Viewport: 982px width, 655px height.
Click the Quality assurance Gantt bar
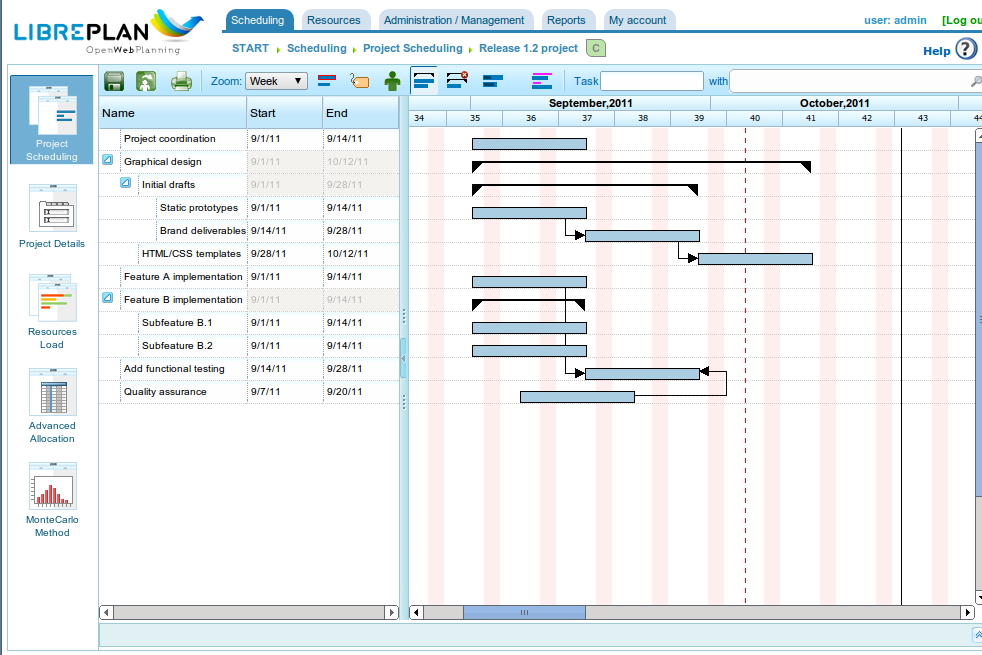[577, 397]
